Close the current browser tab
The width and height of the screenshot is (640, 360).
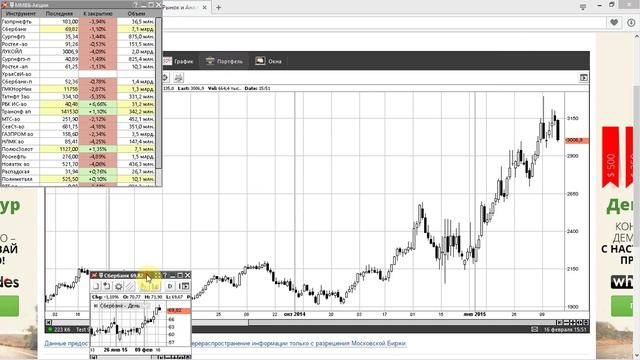click(204, 7)
